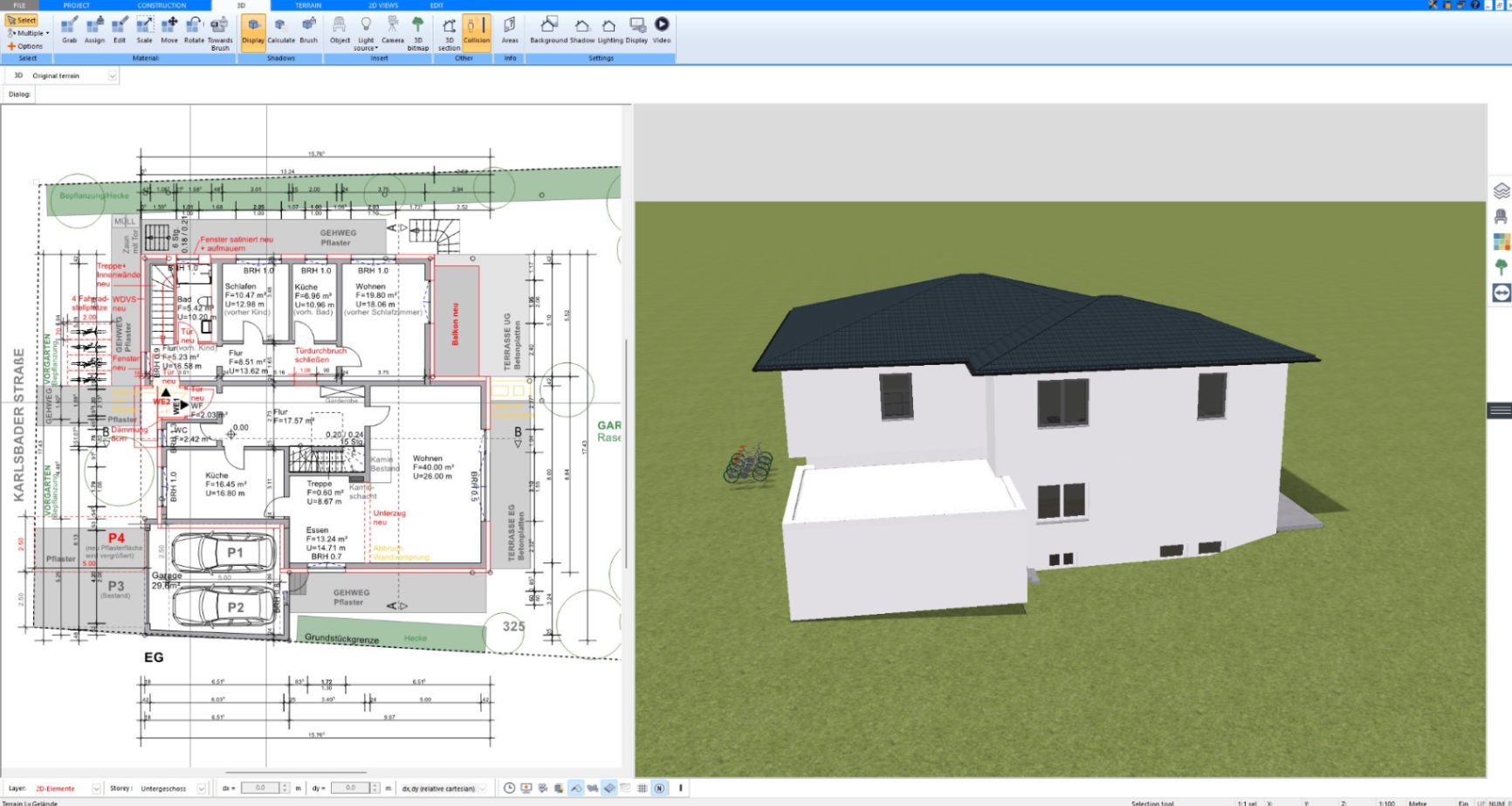The width and height of the screenshot is (1512, 806).
Task: Click the dy value input field
Action: pyautogui.click(x=349, y=789)
